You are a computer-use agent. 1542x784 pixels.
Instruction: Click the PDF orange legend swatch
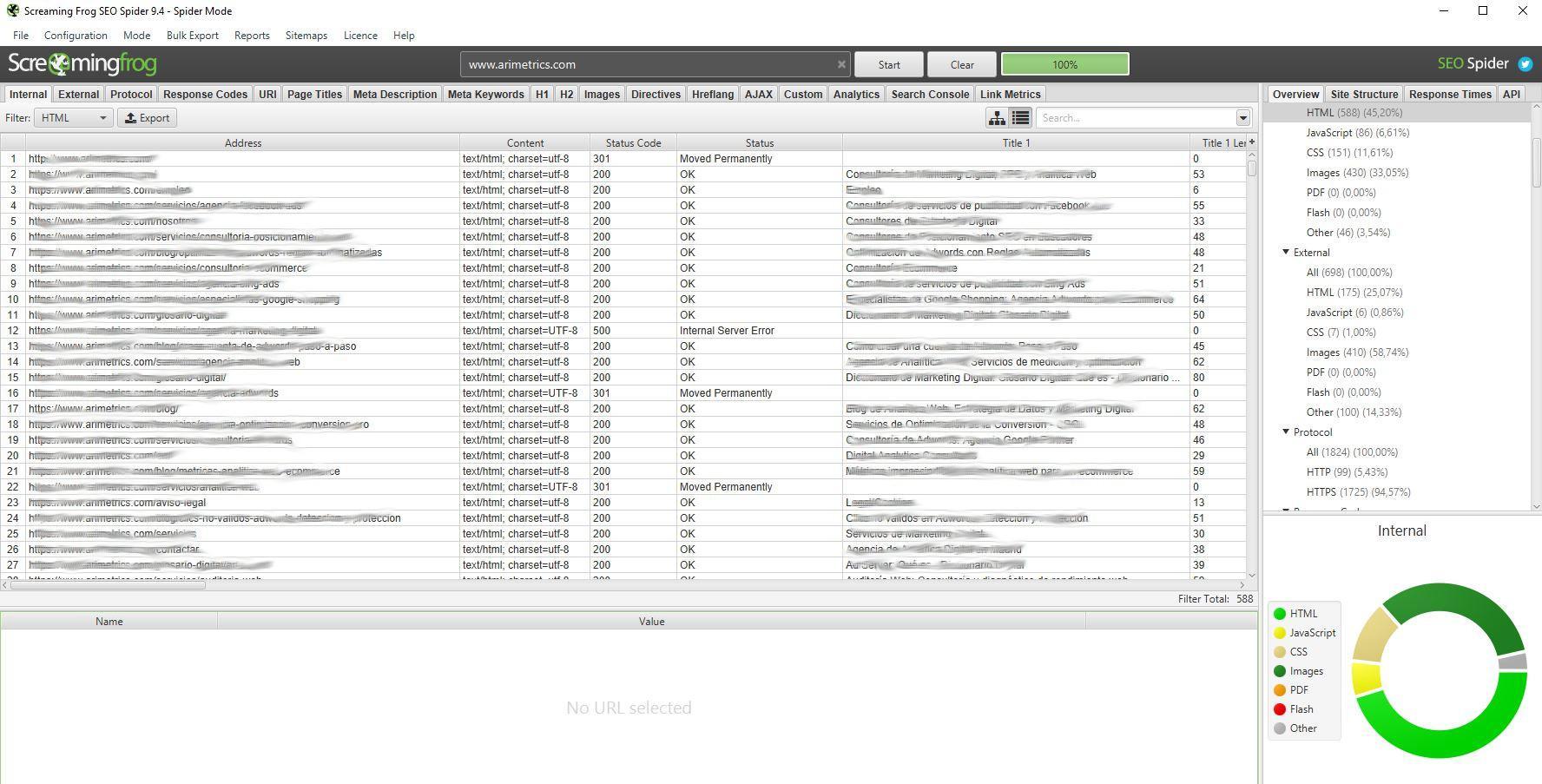tap(1279, 690)
